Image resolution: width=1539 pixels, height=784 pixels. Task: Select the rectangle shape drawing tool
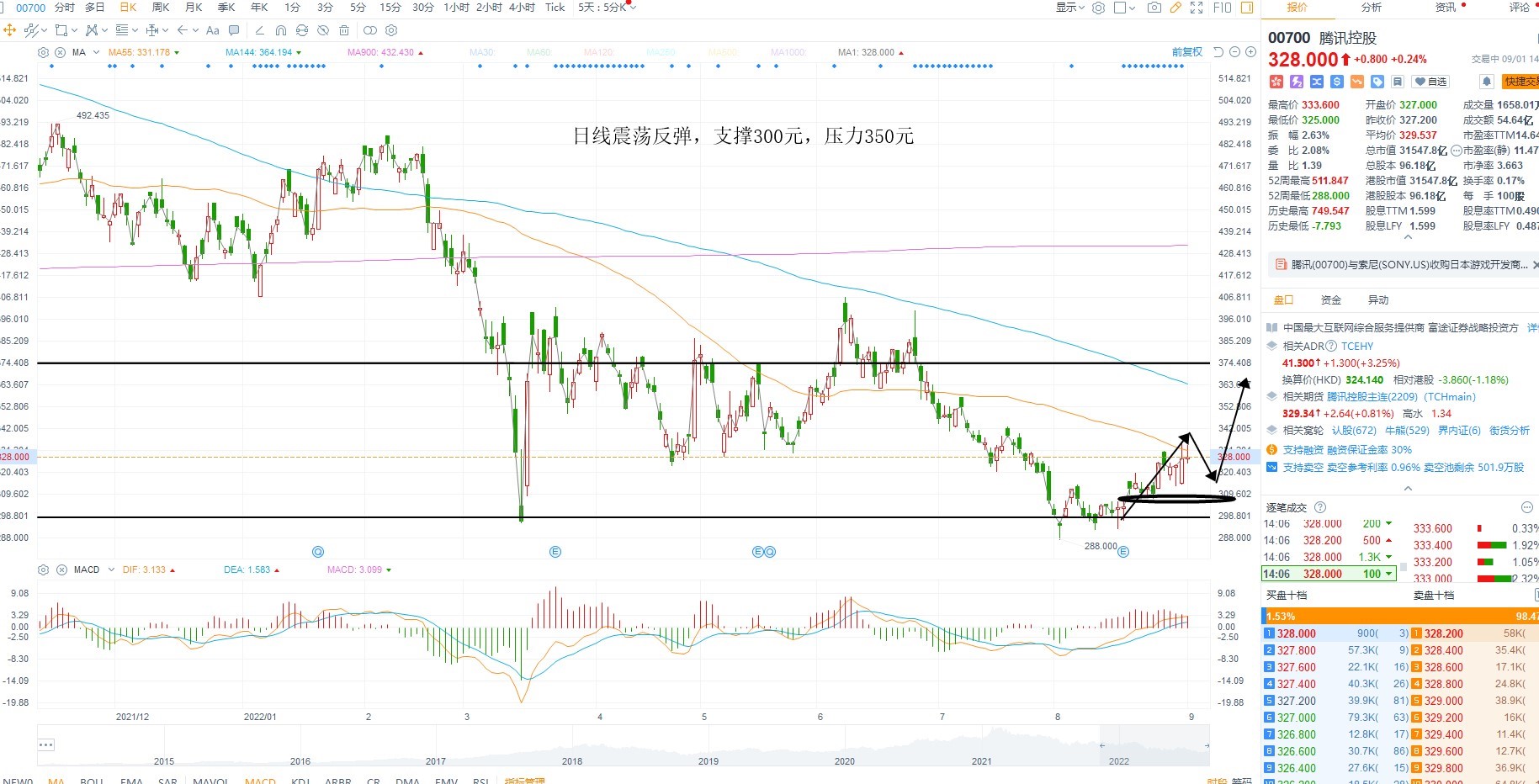pos(61,30)
